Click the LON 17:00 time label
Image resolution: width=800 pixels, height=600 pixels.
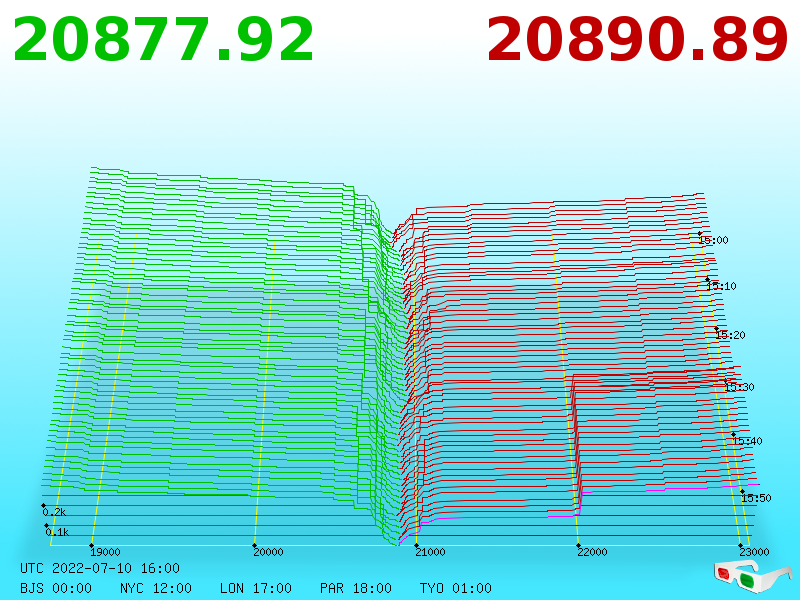(x=256, y=588)
